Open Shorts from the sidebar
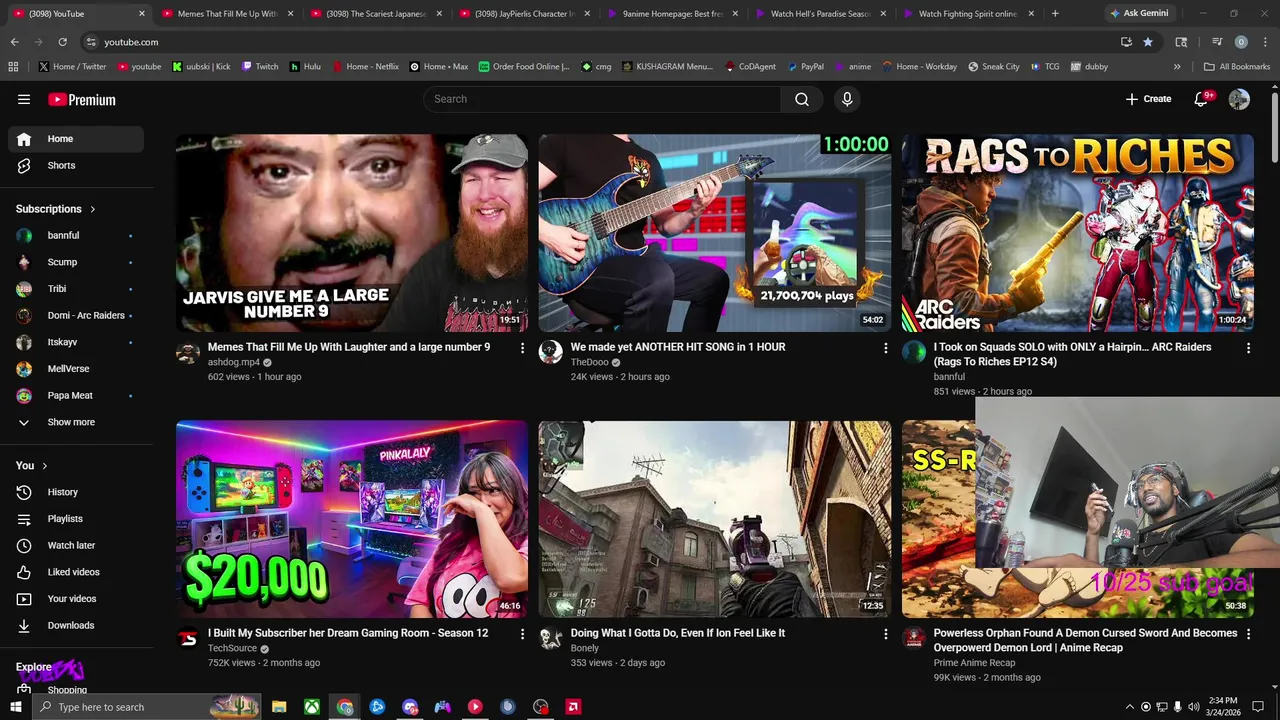The image size is (1280, 720). pos(76,165)
